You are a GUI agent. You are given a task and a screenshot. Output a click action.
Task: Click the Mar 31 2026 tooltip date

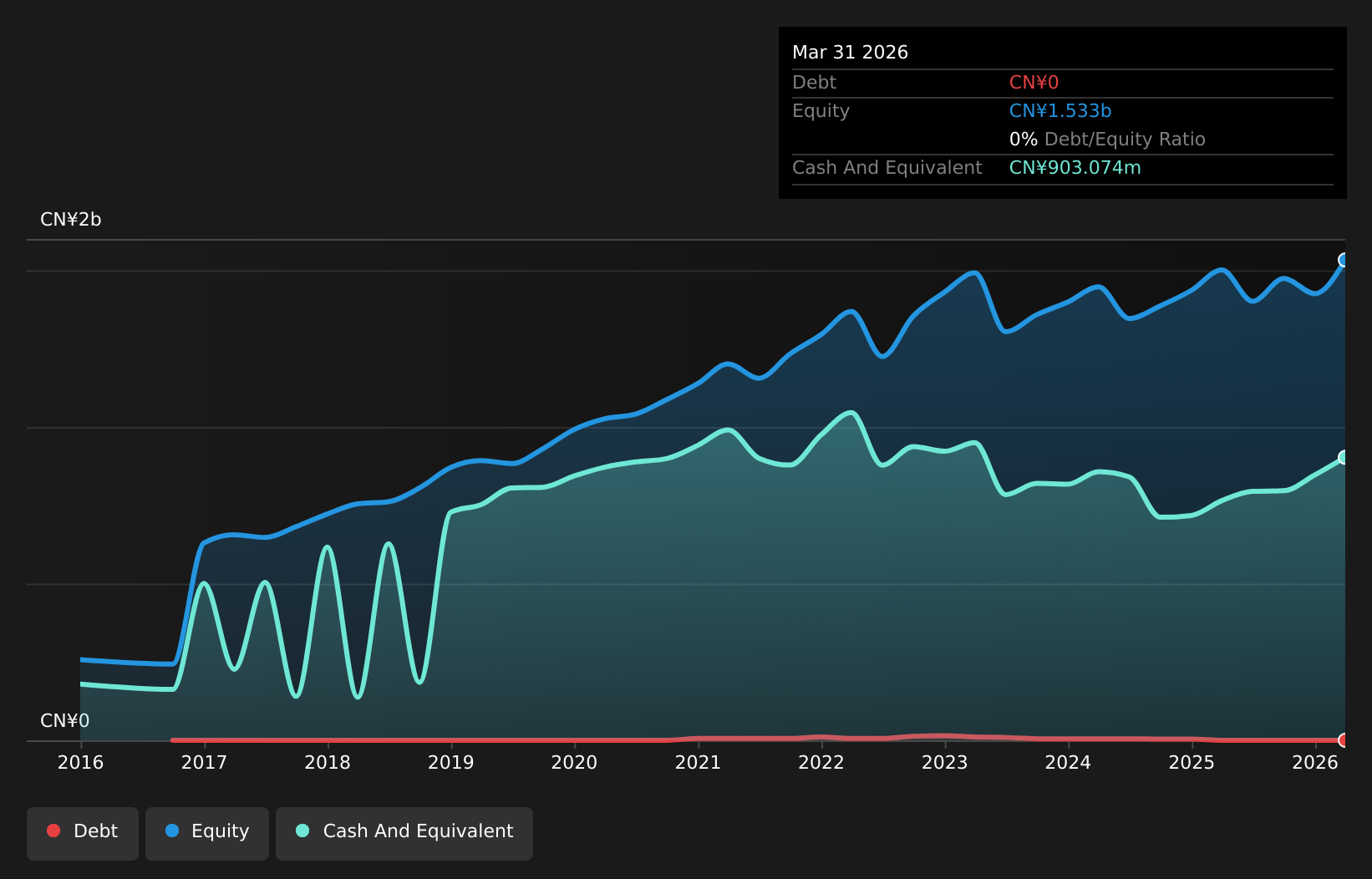[x=850, y=53]
